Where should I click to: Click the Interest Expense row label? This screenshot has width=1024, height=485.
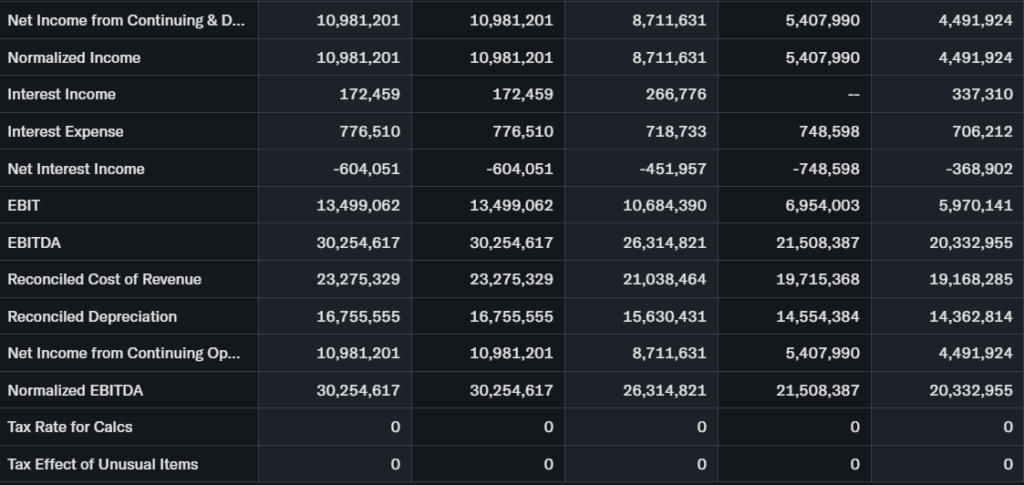pos(65,132)
